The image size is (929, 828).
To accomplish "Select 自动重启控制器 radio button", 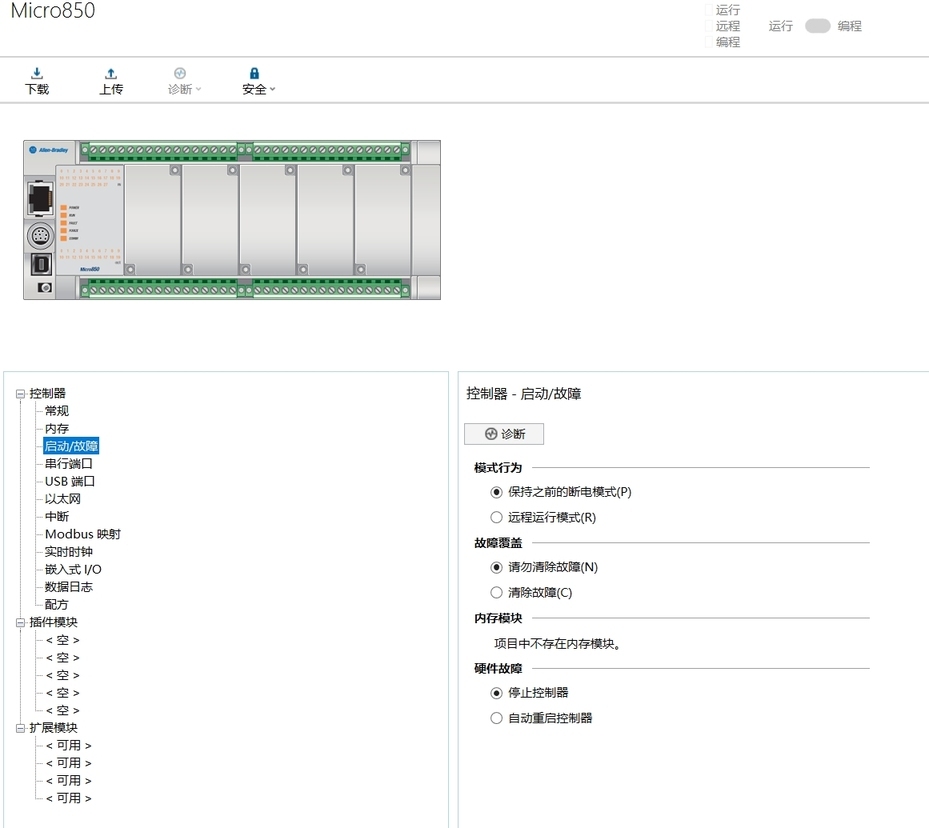I will pos(496,718).
